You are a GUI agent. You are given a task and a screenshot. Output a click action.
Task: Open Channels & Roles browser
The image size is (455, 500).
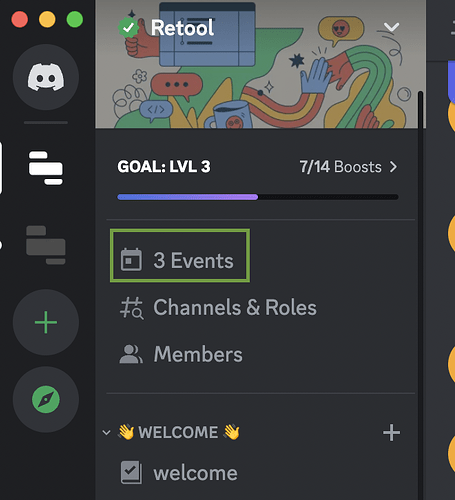click(218, 307)
